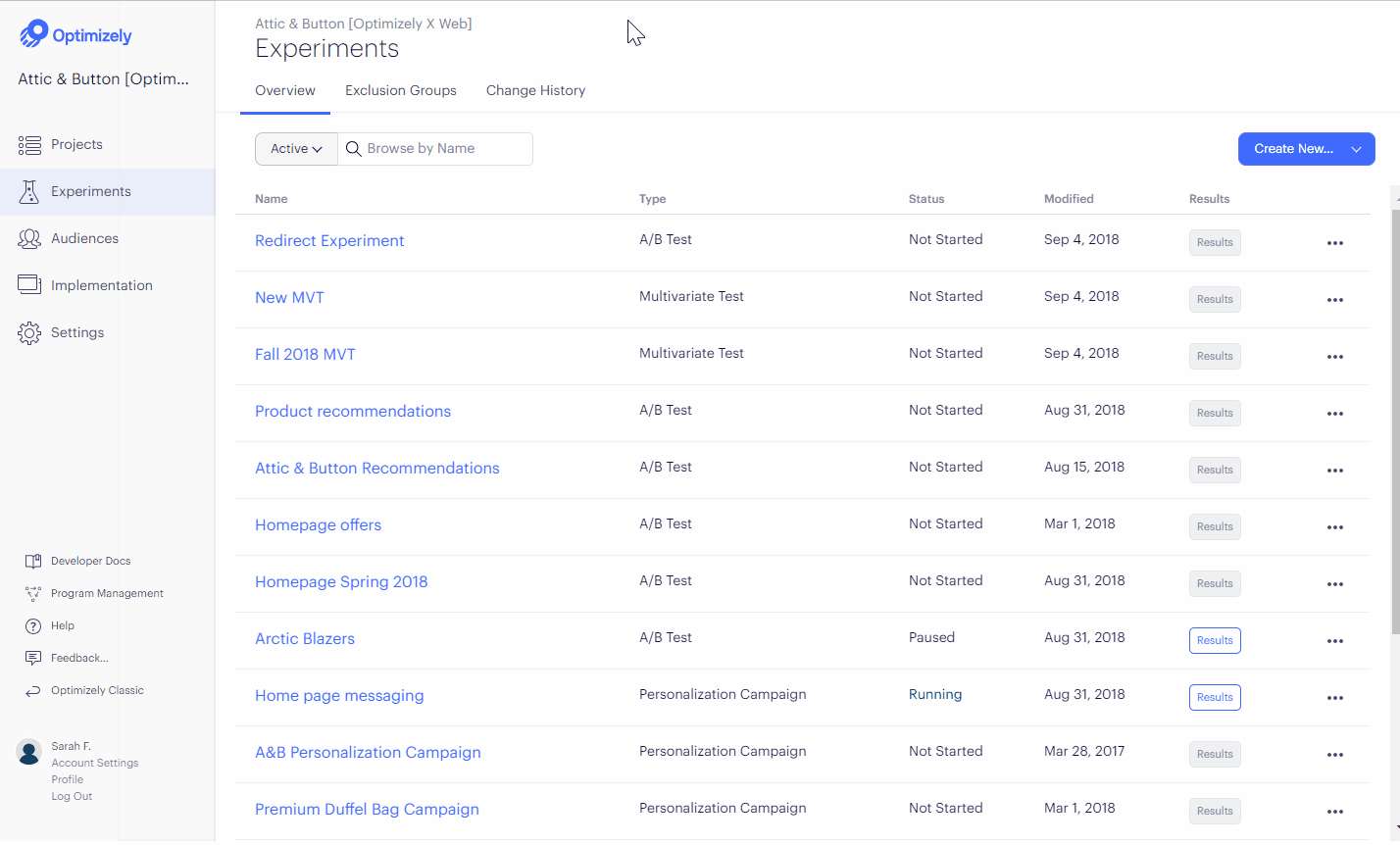Open Homepage Spring 2018 experiment

(341, 582)
